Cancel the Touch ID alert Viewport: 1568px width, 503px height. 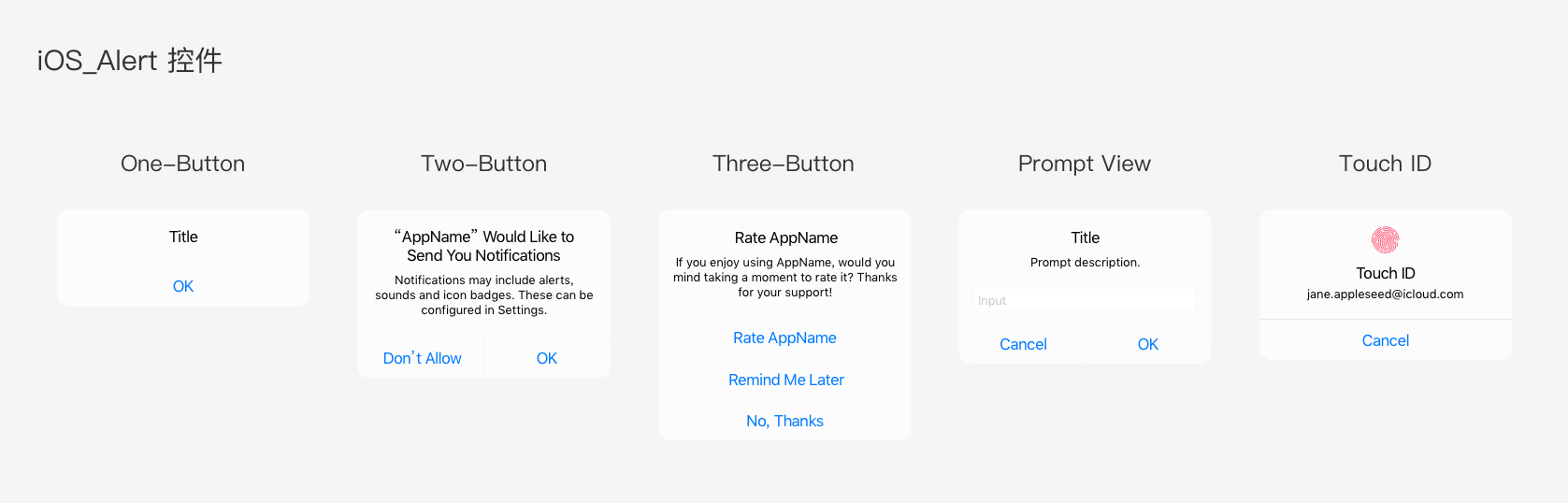point(1385,340)
